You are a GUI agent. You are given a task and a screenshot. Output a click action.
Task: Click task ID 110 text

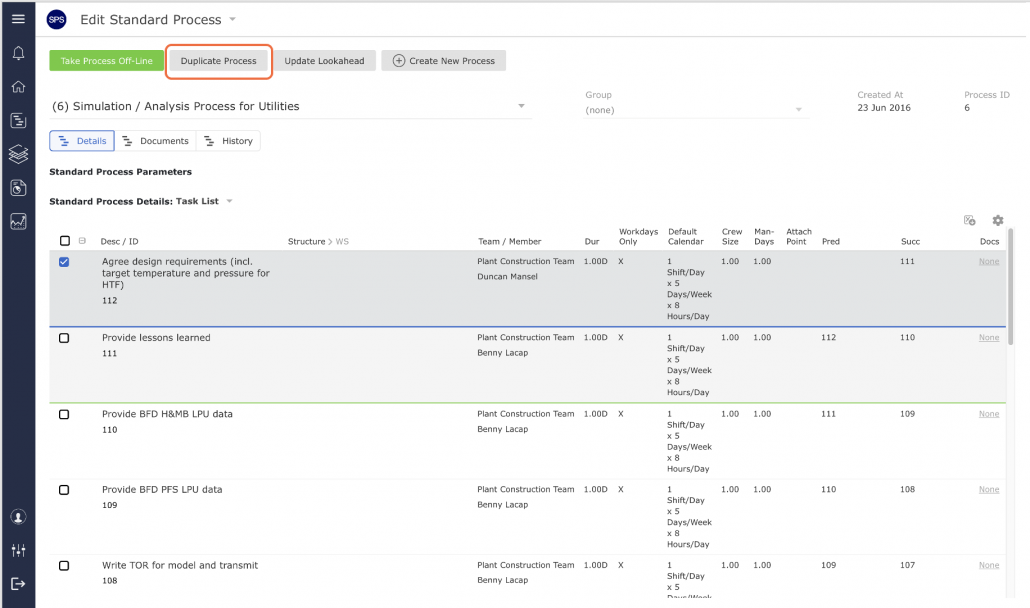[110, 429]
